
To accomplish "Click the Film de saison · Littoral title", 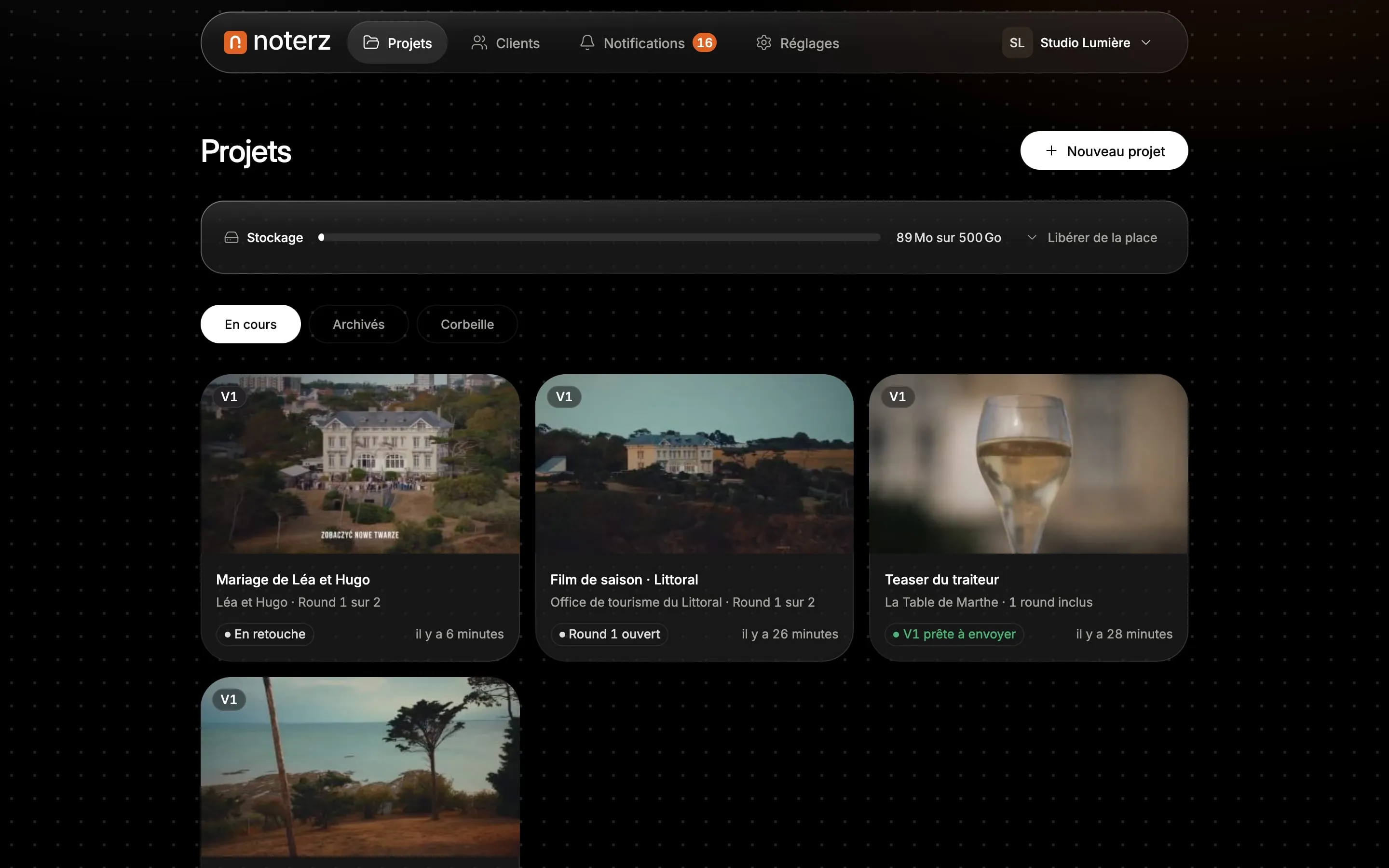I will click(624, 579).
